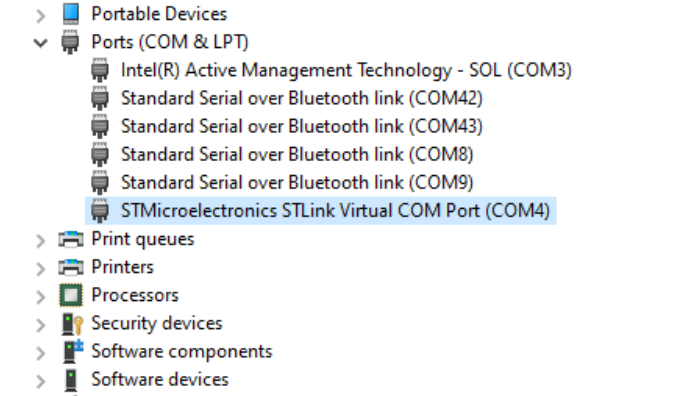Expand the Security devices arrow
Image resolution: width=676 pixels, height=396 pixels.
tap(41, 325)
